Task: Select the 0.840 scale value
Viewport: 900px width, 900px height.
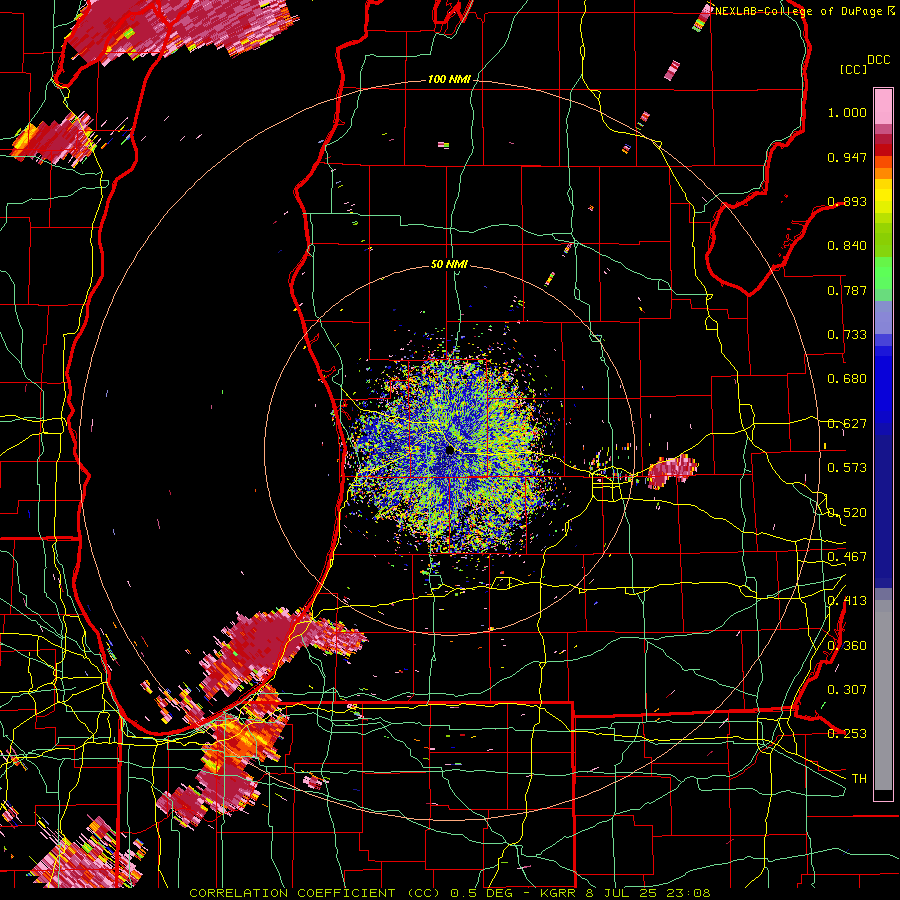Action: 847,246
